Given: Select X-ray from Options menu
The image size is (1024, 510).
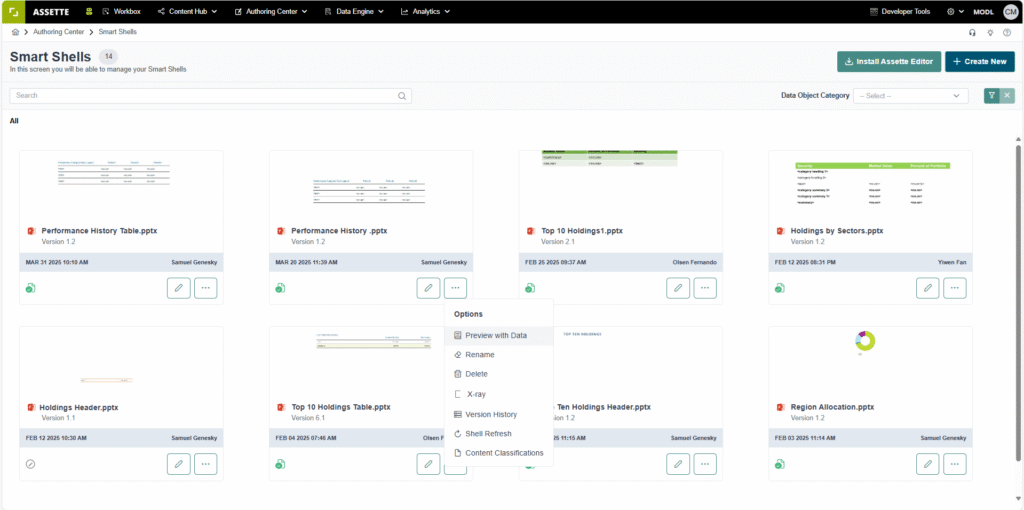Looking at the screenshot, I should tap(498, 394).
